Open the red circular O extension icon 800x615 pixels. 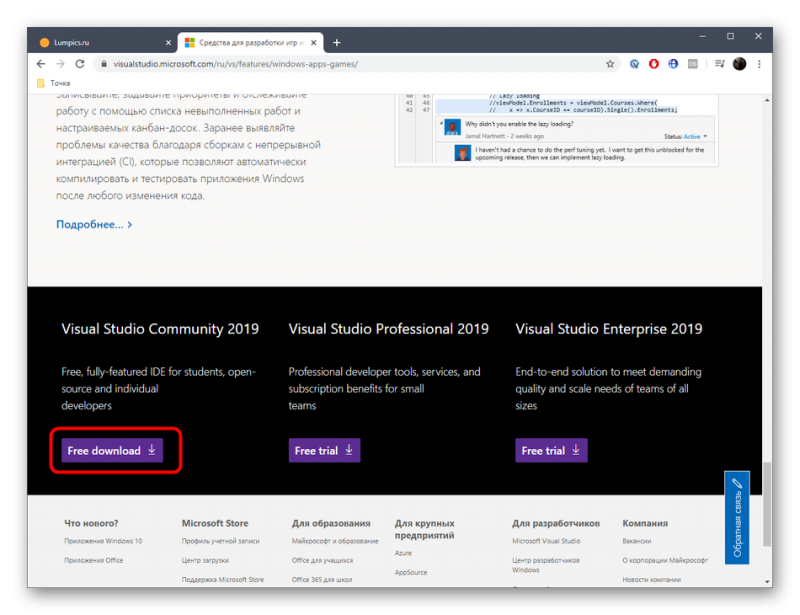pos(654,64)
